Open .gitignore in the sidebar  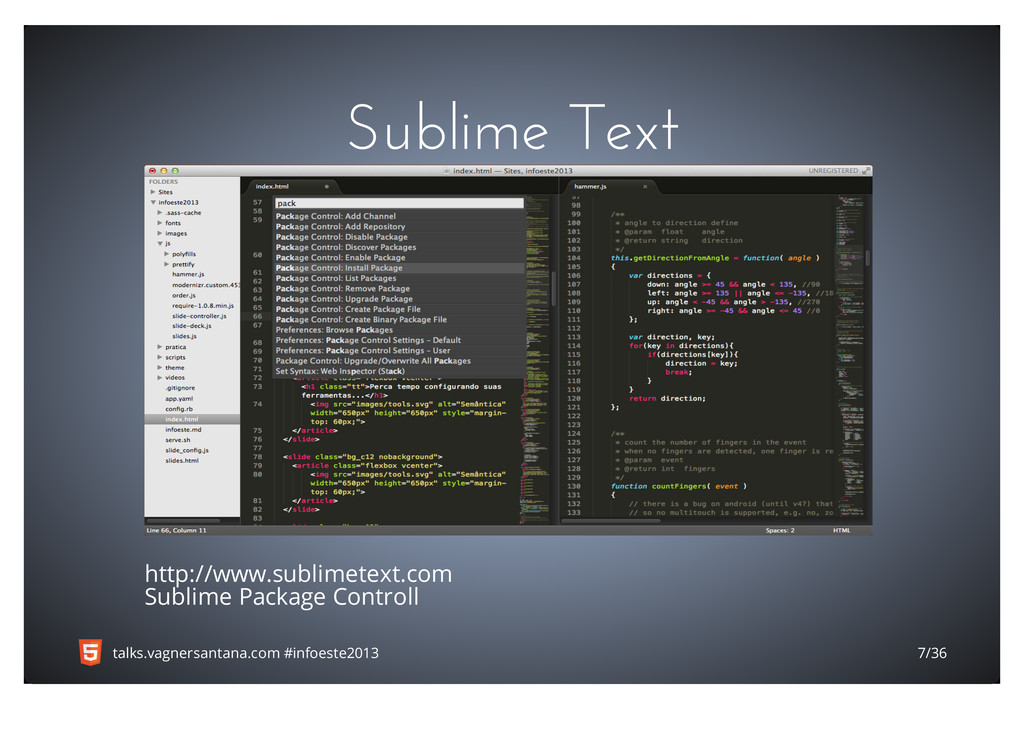pyautogui.click(x=180, y=388)
